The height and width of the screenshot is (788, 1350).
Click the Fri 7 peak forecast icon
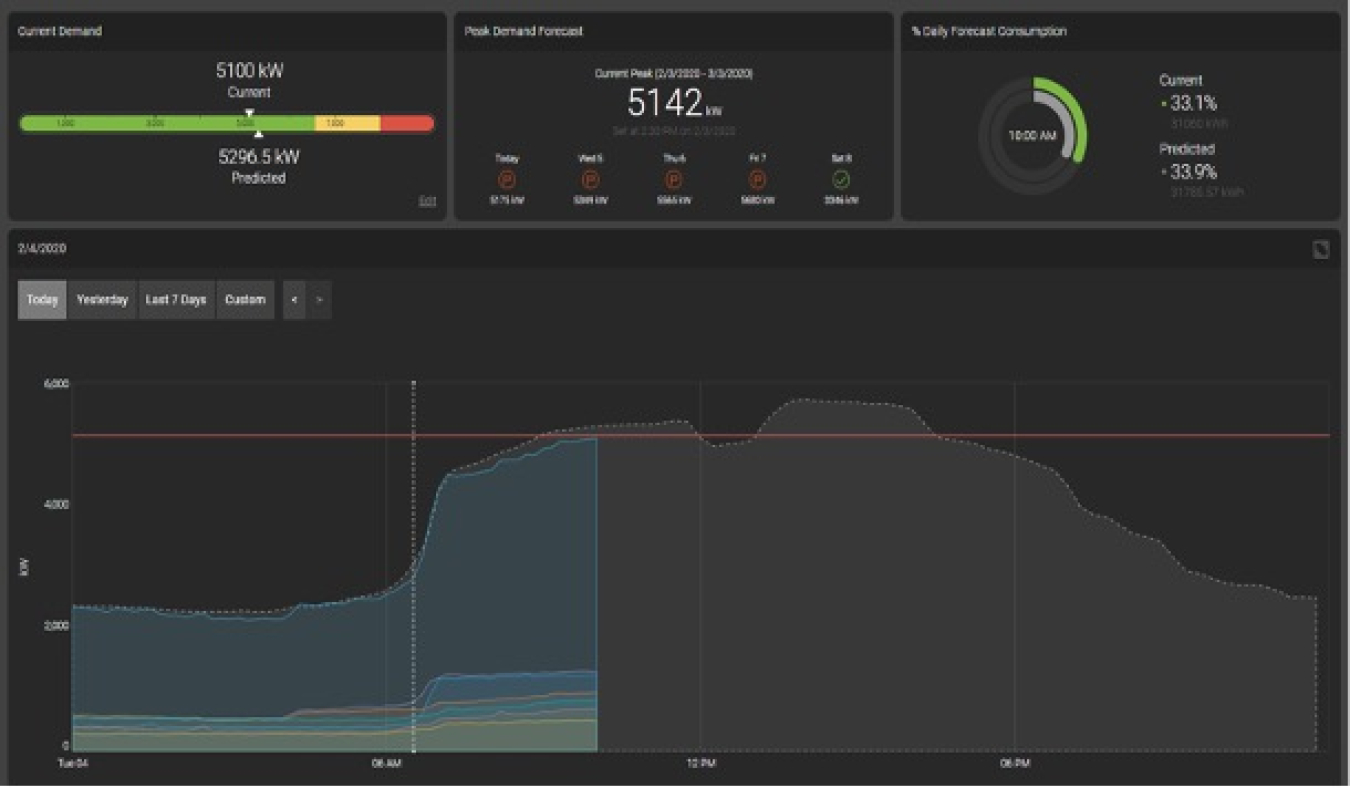pyautogui.click(x=758, y=180)
